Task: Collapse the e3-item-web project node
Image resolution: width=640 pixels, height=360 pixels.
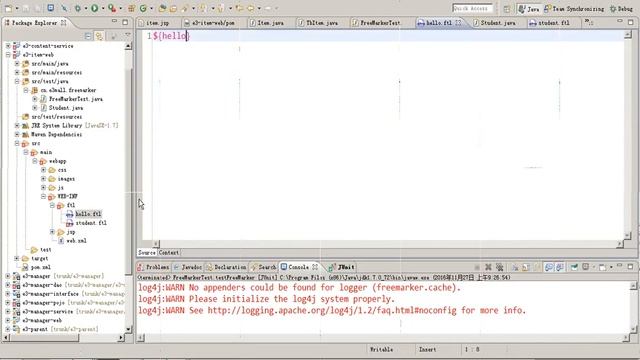Action: click(8, 55)
